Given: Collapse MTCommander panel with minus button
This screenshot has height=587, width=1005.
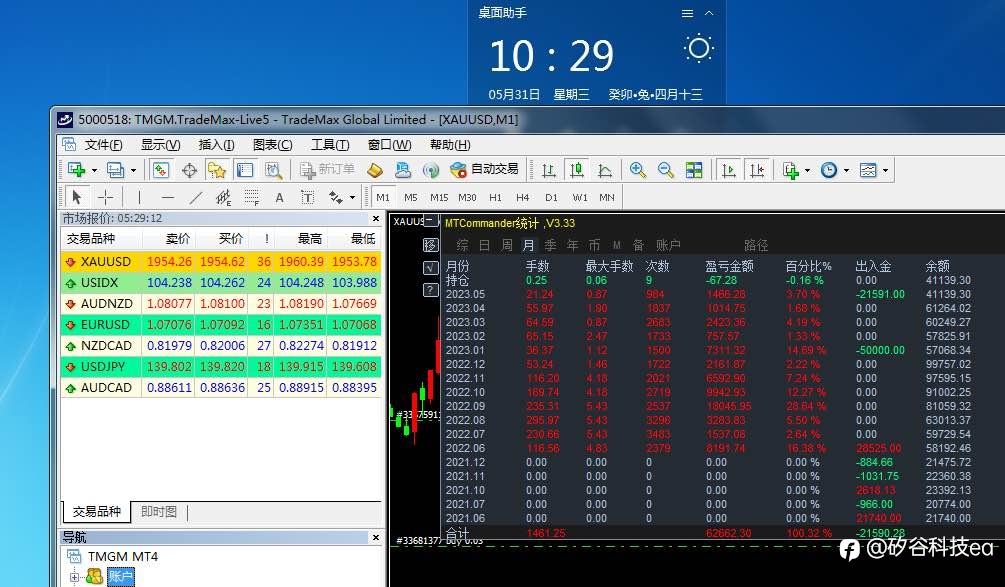Looking at the screenshot, I should 430,221.
